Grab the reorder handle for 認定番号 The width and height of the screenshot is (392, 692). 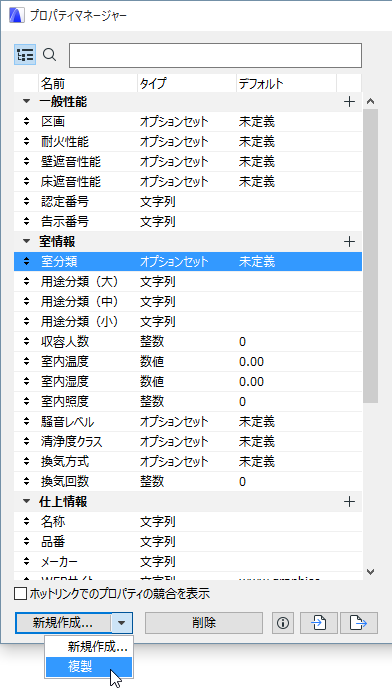pyautogui.click(x=26, y=202)
